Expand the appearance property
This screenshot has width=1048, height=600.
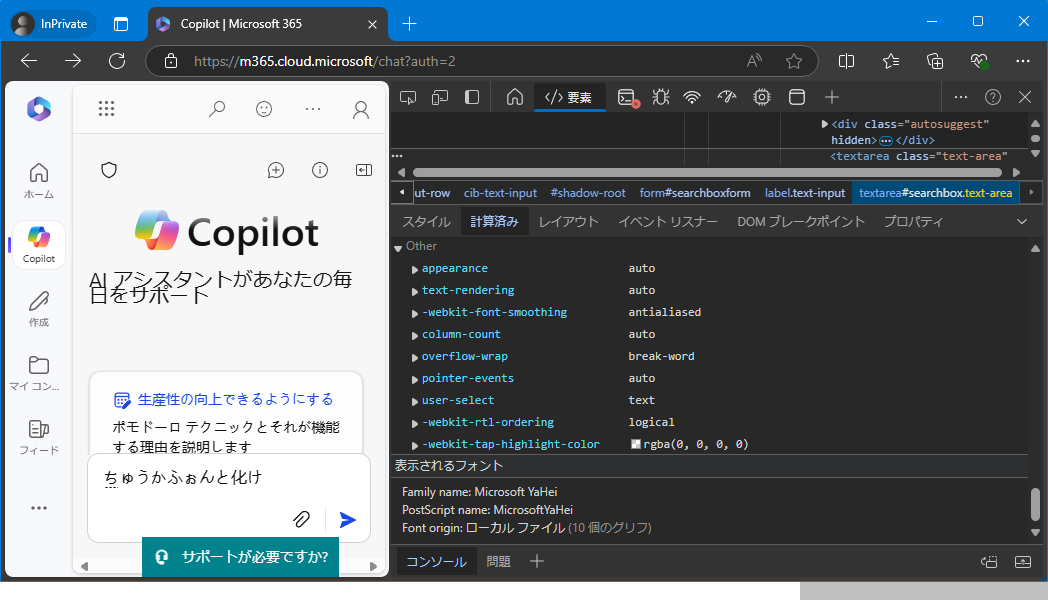pos(414,269)
